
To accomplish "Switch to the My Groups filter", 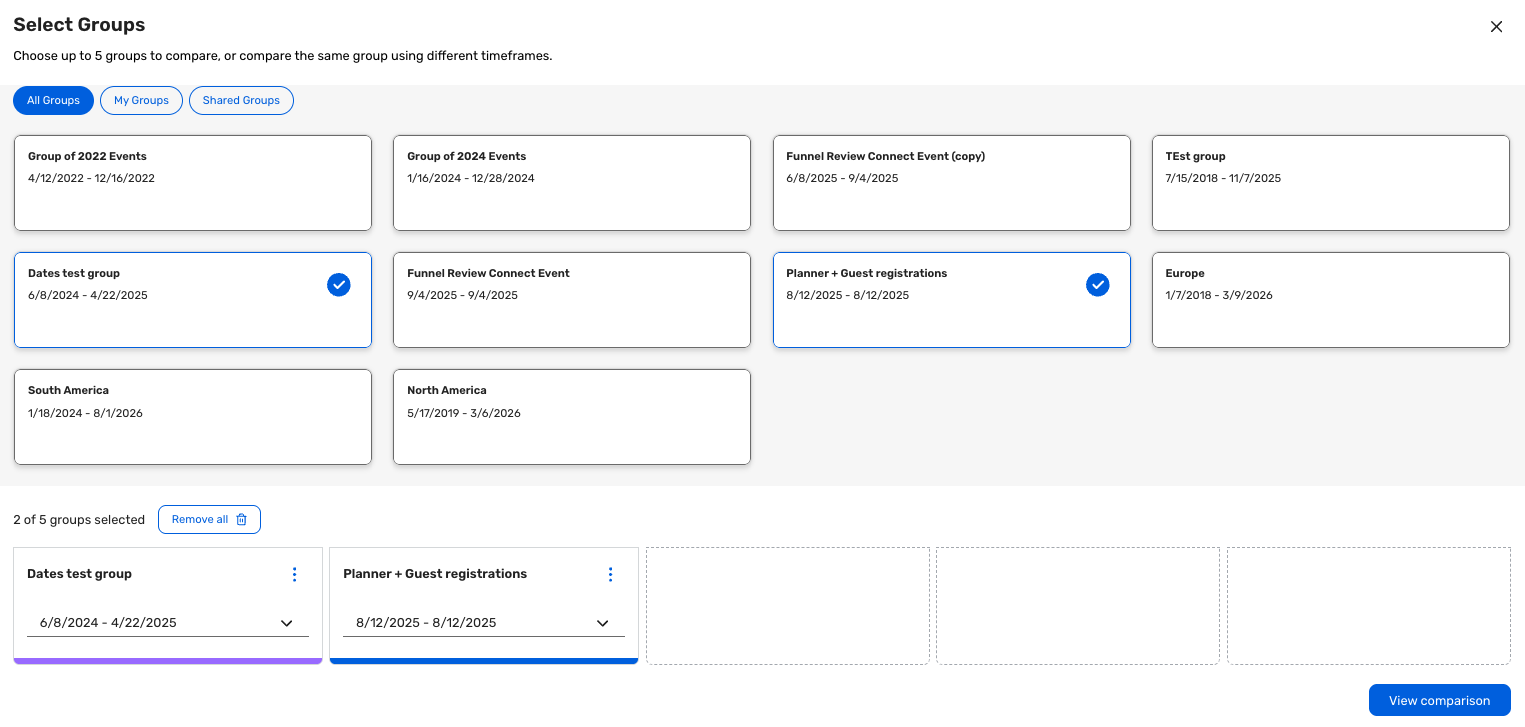I will (x=141, y=101).
